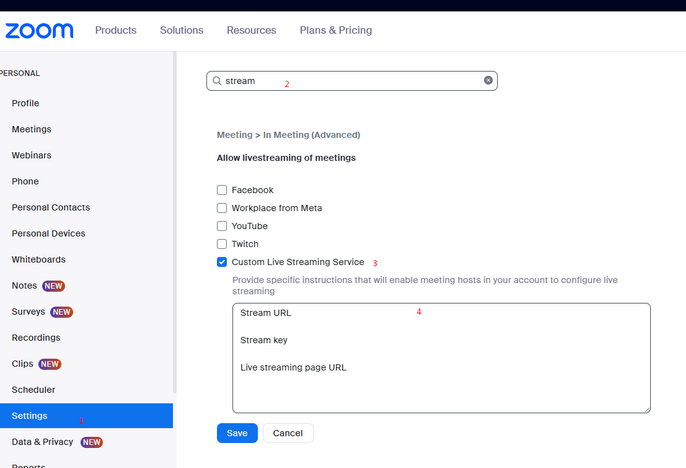Go to Profile in the sidebar
The width and height of the screenshot is (686, 468).
pyautogui.click(x=25, y=103)
